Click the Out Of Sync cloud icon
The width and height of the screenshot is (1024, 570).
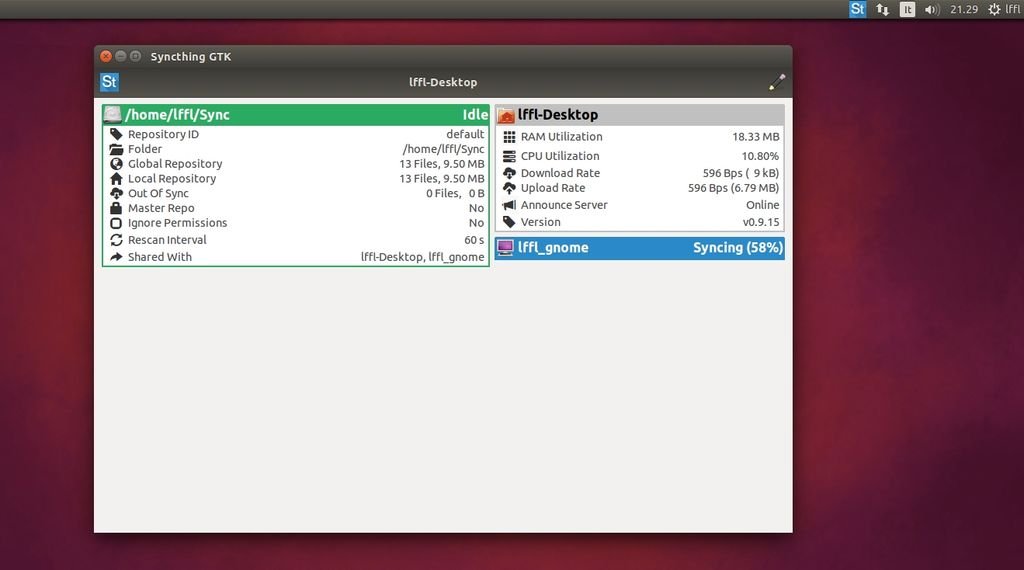point(116,193)
